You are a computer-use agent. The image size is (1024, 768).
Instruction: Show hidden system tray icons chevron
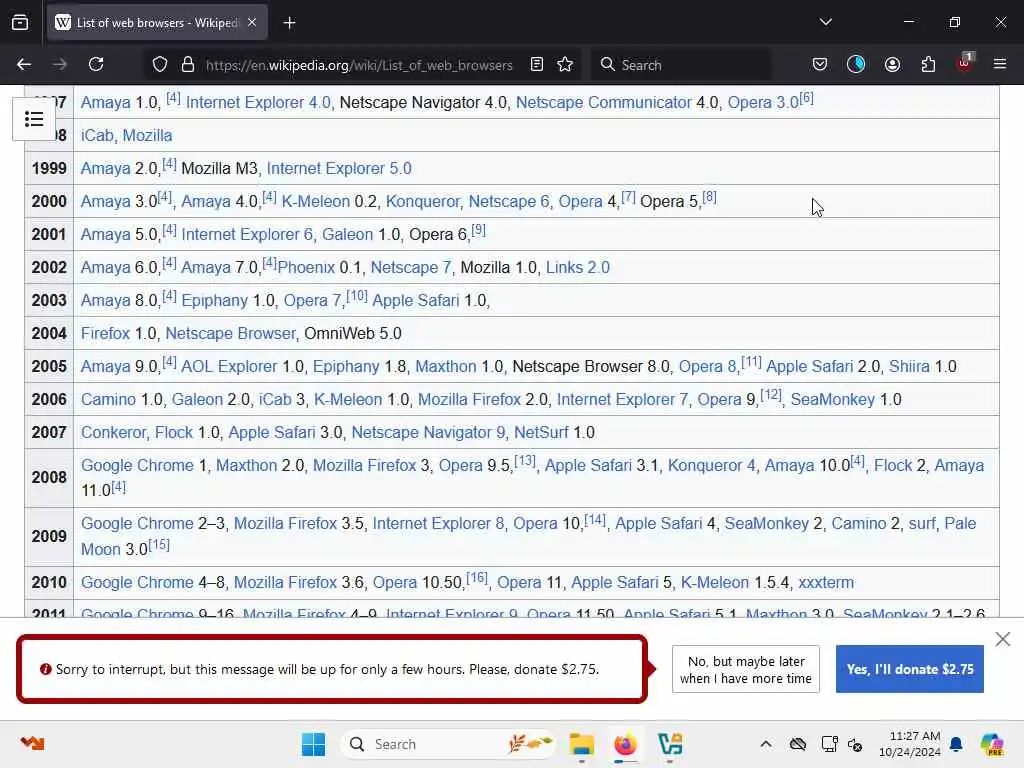click(765, 744)
